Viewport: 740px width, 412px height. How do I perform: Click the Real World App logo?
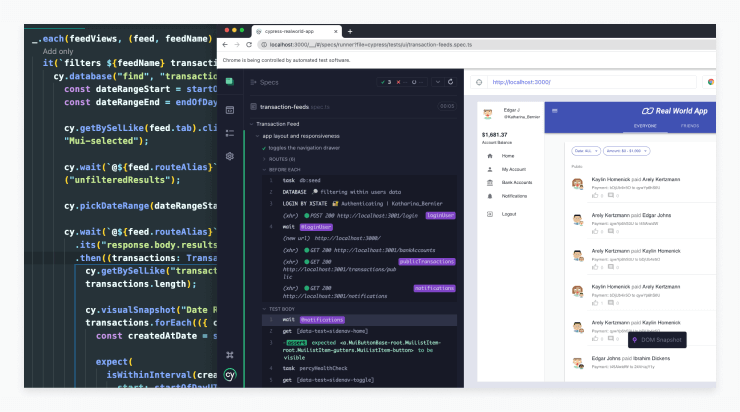674,111
